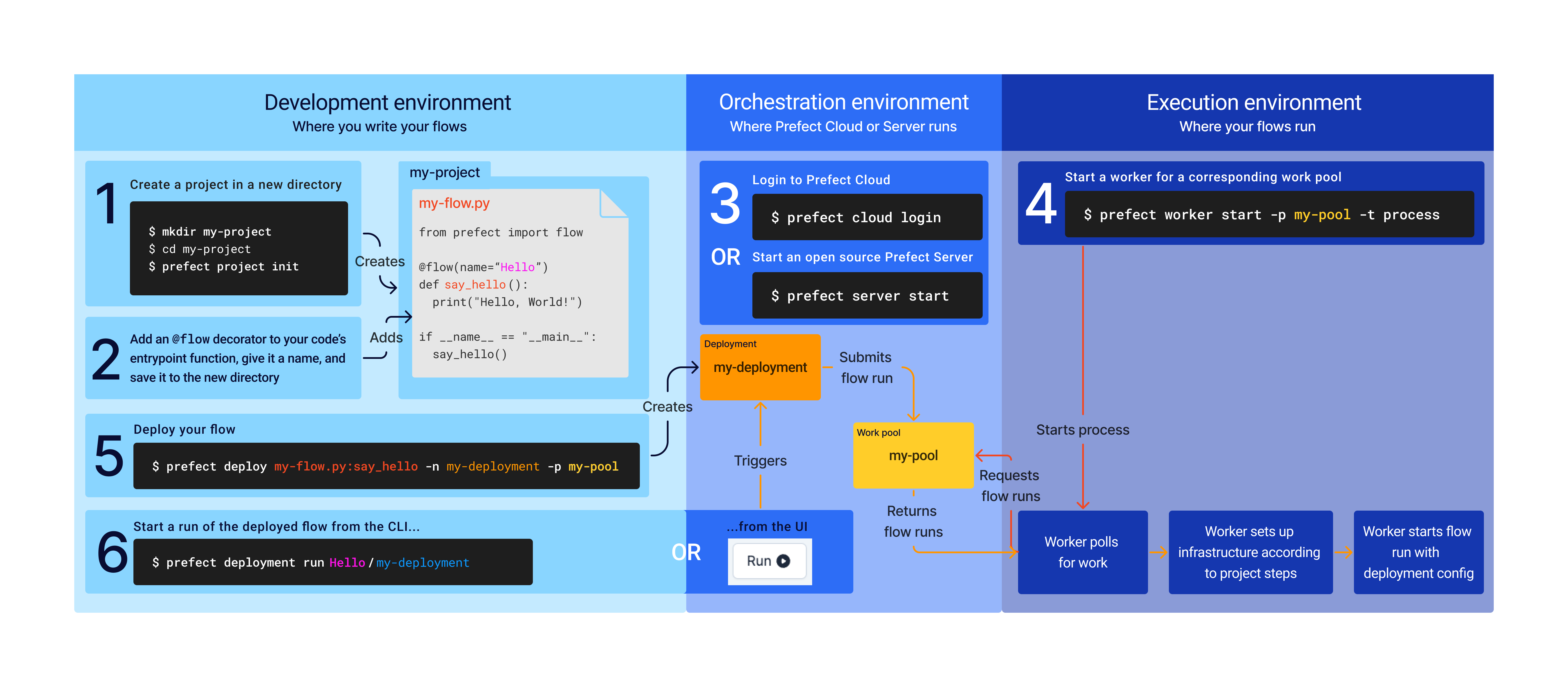Click the 'Submits flow run' label
This screenshot has height=687, width=1568.
866,368
